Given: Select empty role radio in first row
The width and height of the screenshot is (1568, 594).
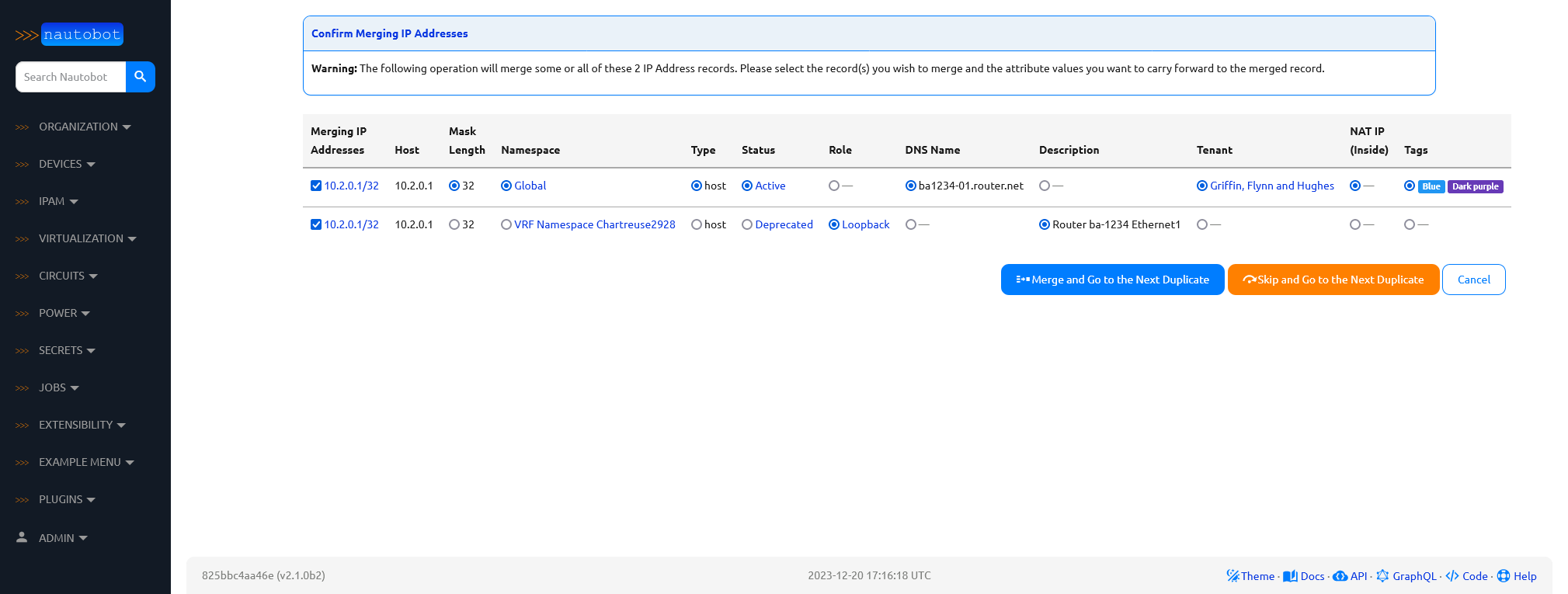Looking at the screenshot, I should tap(834, 186).
